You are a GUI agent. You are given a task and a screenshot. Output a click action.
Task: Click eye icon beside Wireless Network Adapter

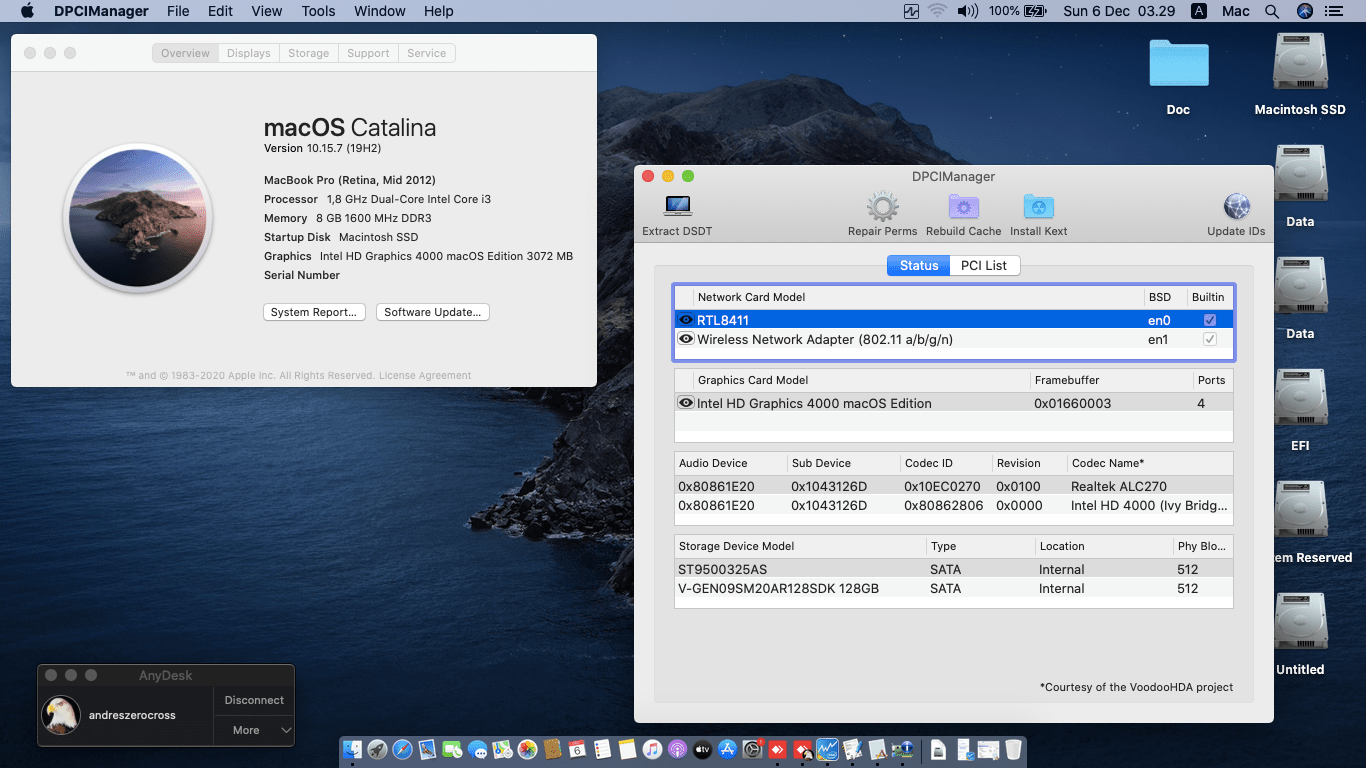686,339
